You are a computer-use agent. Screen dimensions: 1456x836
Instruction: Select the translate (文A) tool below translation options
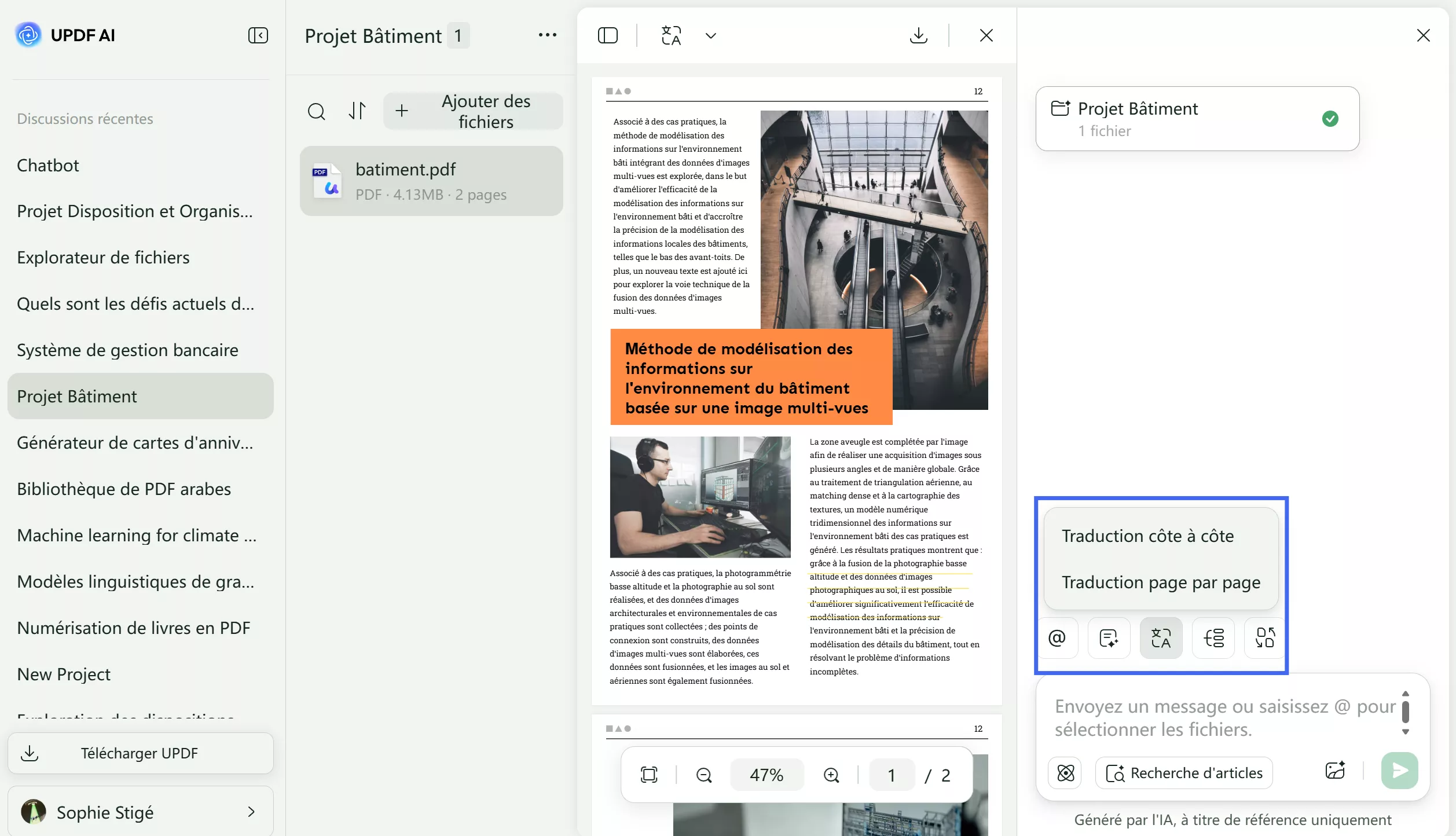(1161, 637)
